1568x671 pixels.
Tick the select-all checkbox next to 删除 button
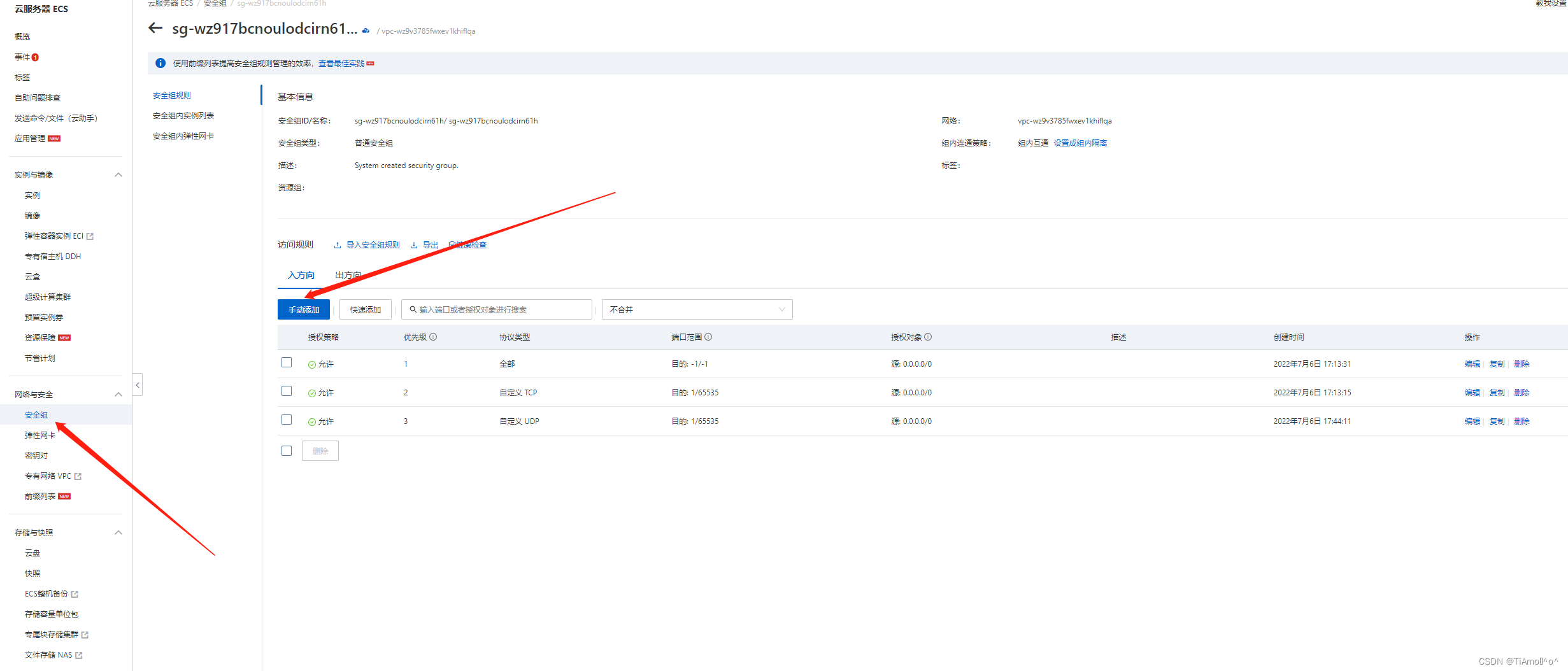coord(287,451)
